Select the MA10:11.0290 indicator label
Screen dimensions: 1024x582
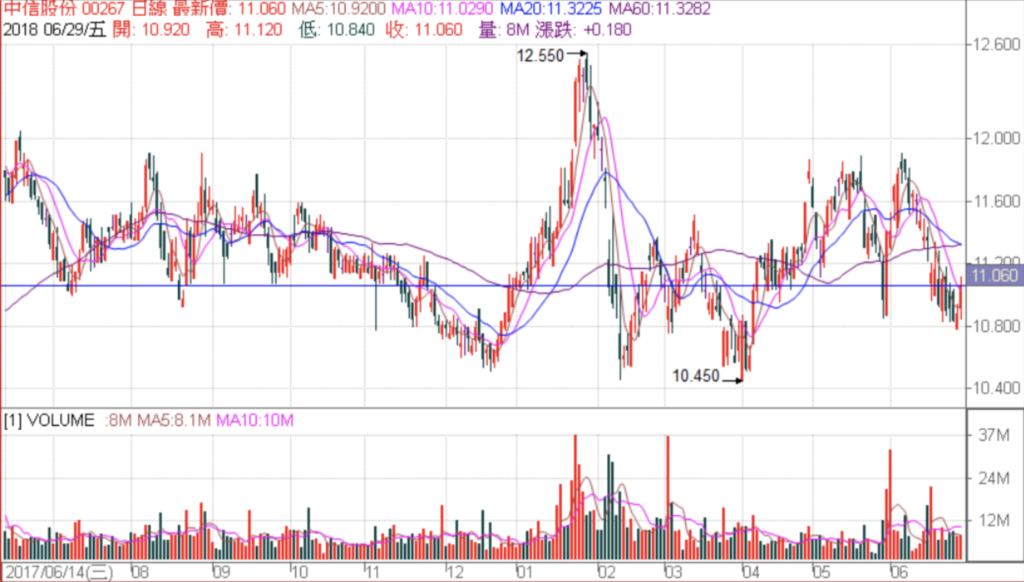pos(442,9)
